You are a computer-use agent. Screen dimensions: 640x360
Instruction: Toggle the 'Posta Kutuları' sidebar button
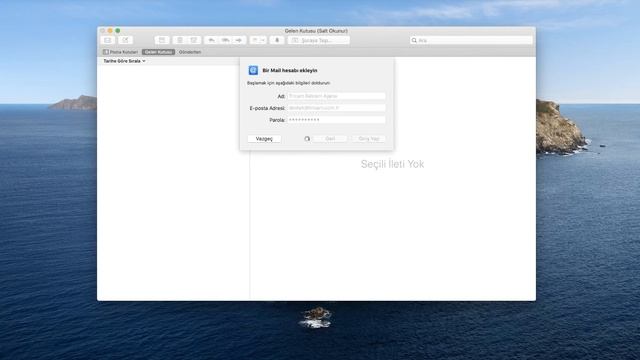(x=120, y=52)
